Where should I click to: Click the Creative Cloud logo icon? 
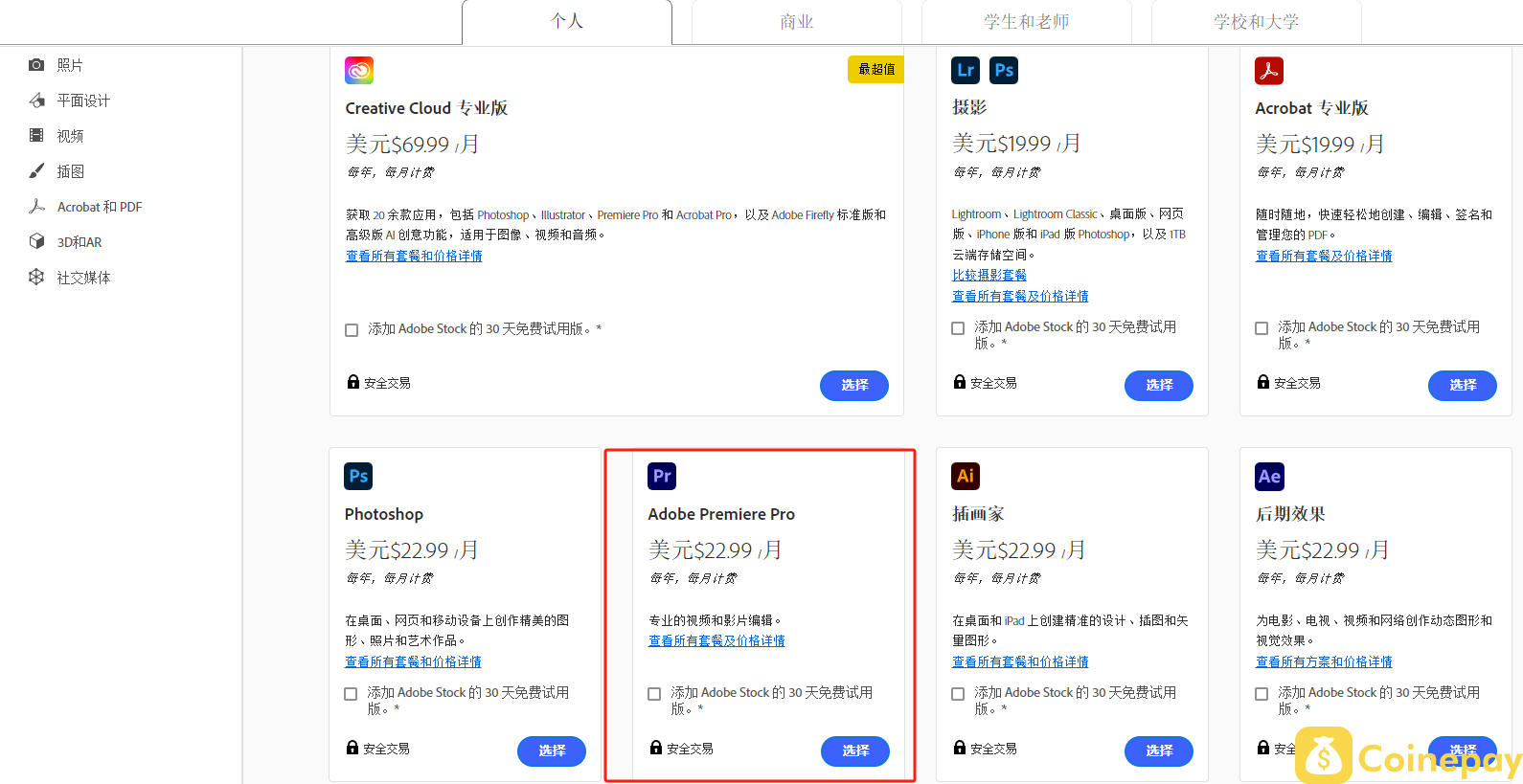pos(359,70)
